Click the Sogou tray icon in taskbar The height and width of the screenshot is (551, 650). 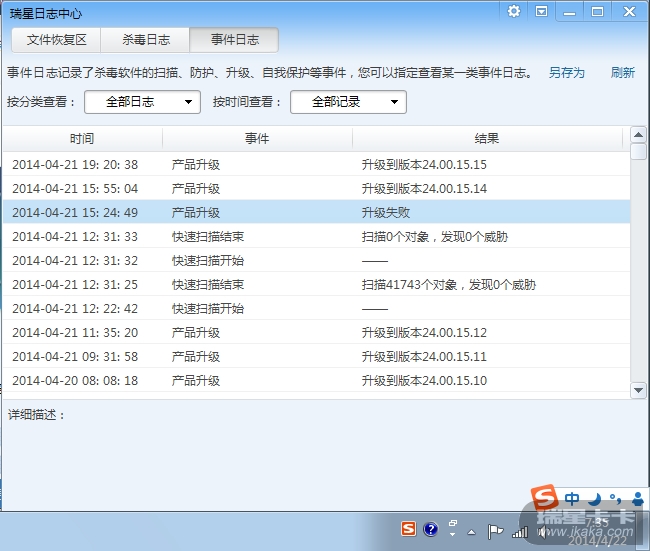pos(408,529)
